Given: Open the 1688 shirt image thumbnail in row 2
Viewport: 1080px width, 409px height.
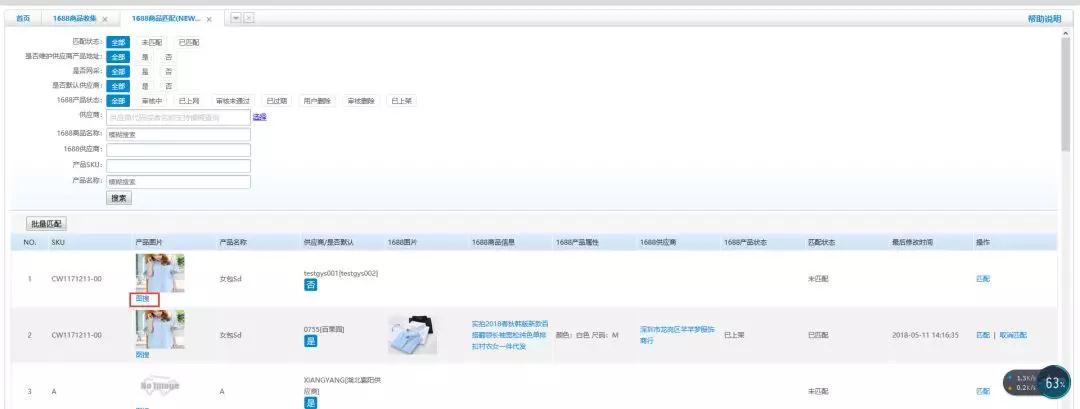Looking at the screenshot, I should point(412,335).
